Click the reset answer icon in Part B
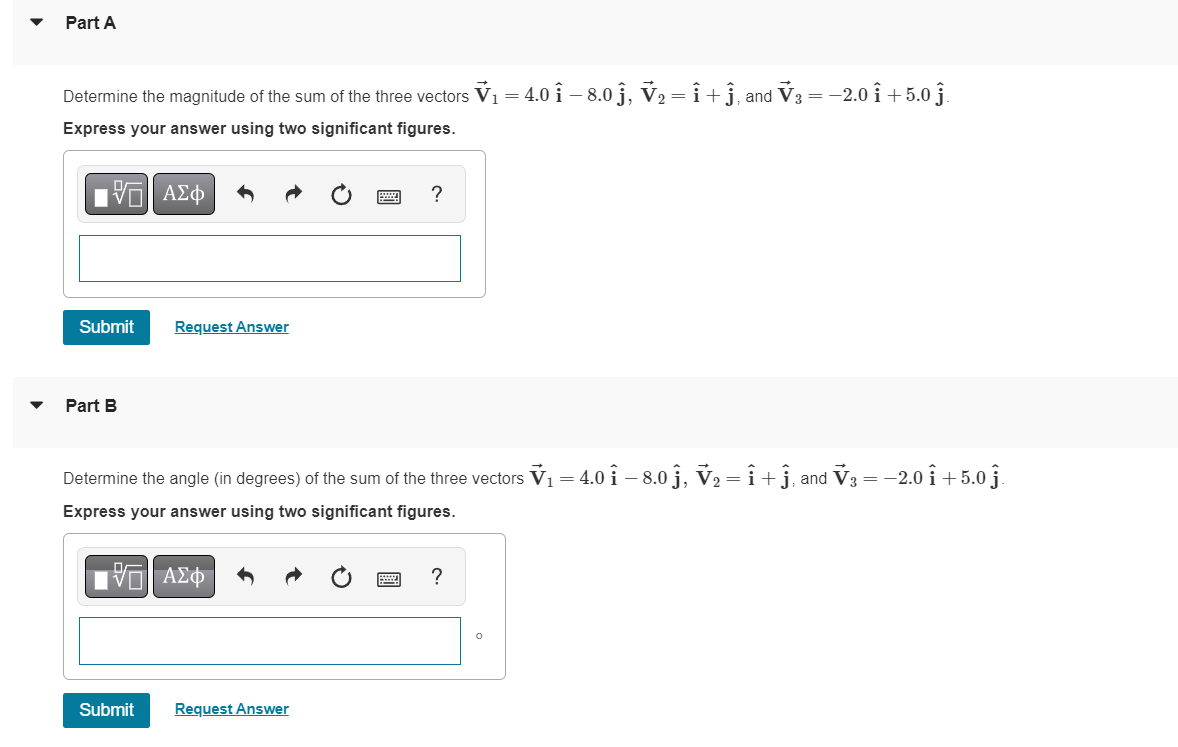The width and height of the screenshot is (1178, 747). pyautogui.click(x=341, y=576)
